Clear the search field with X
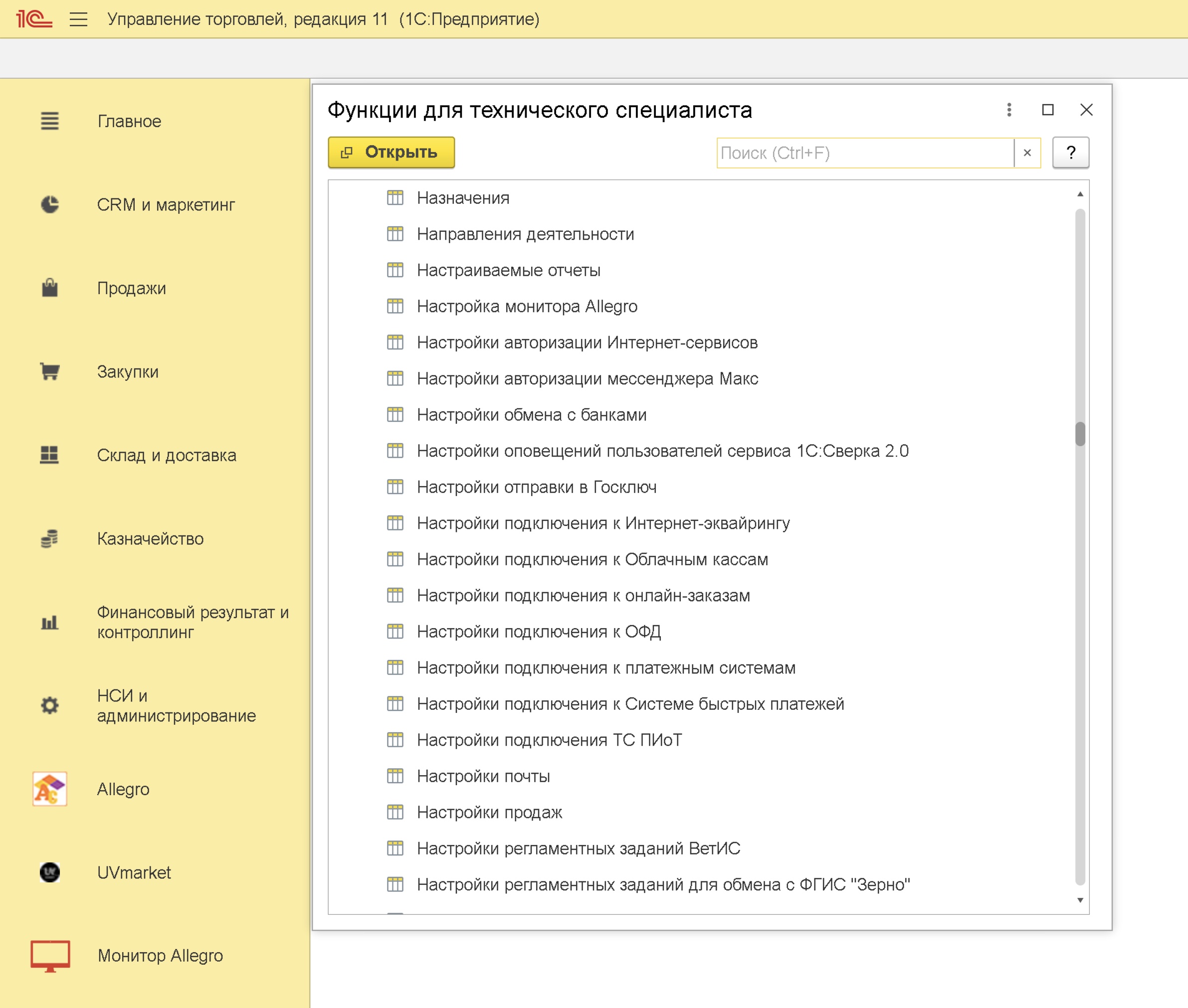1188x1008 pixels. pyautogui.click(x=1027, y=153)
